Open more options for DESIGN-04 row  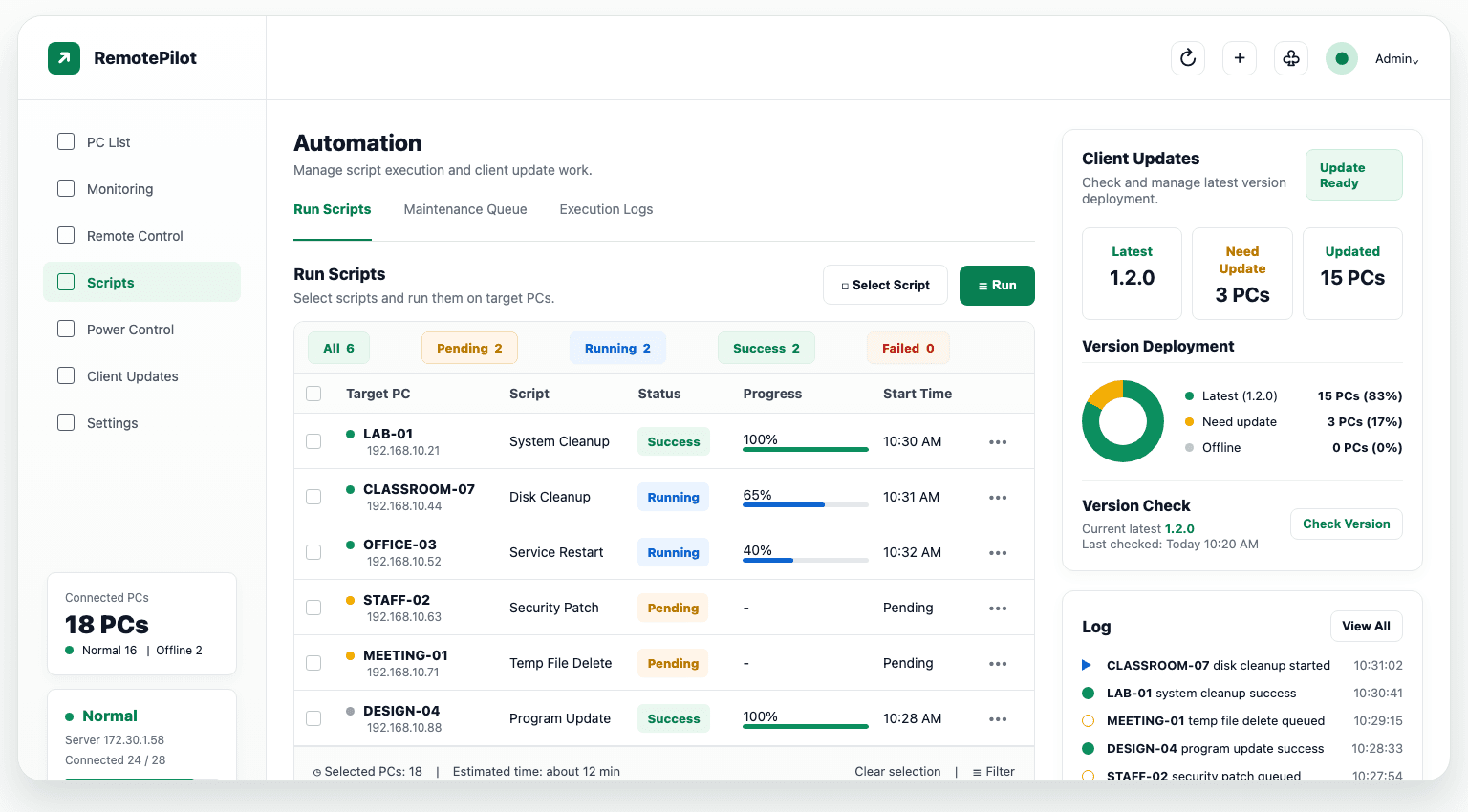(x=998, y=719)
